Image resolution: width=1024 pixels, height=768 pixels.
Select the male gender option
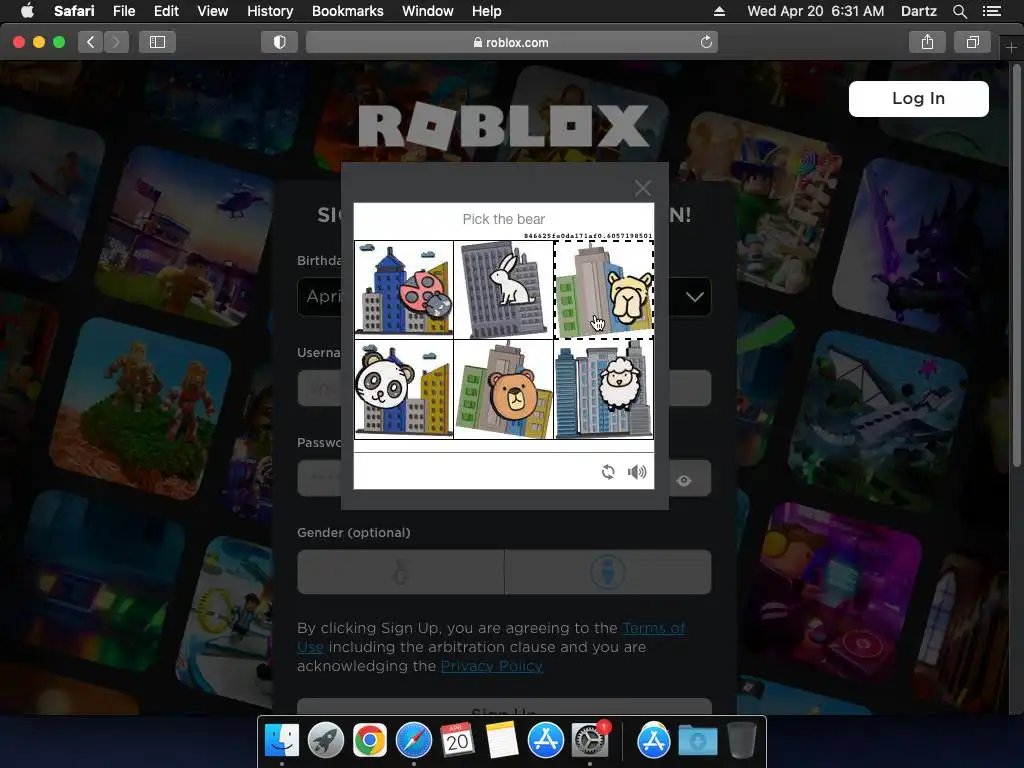608,572
